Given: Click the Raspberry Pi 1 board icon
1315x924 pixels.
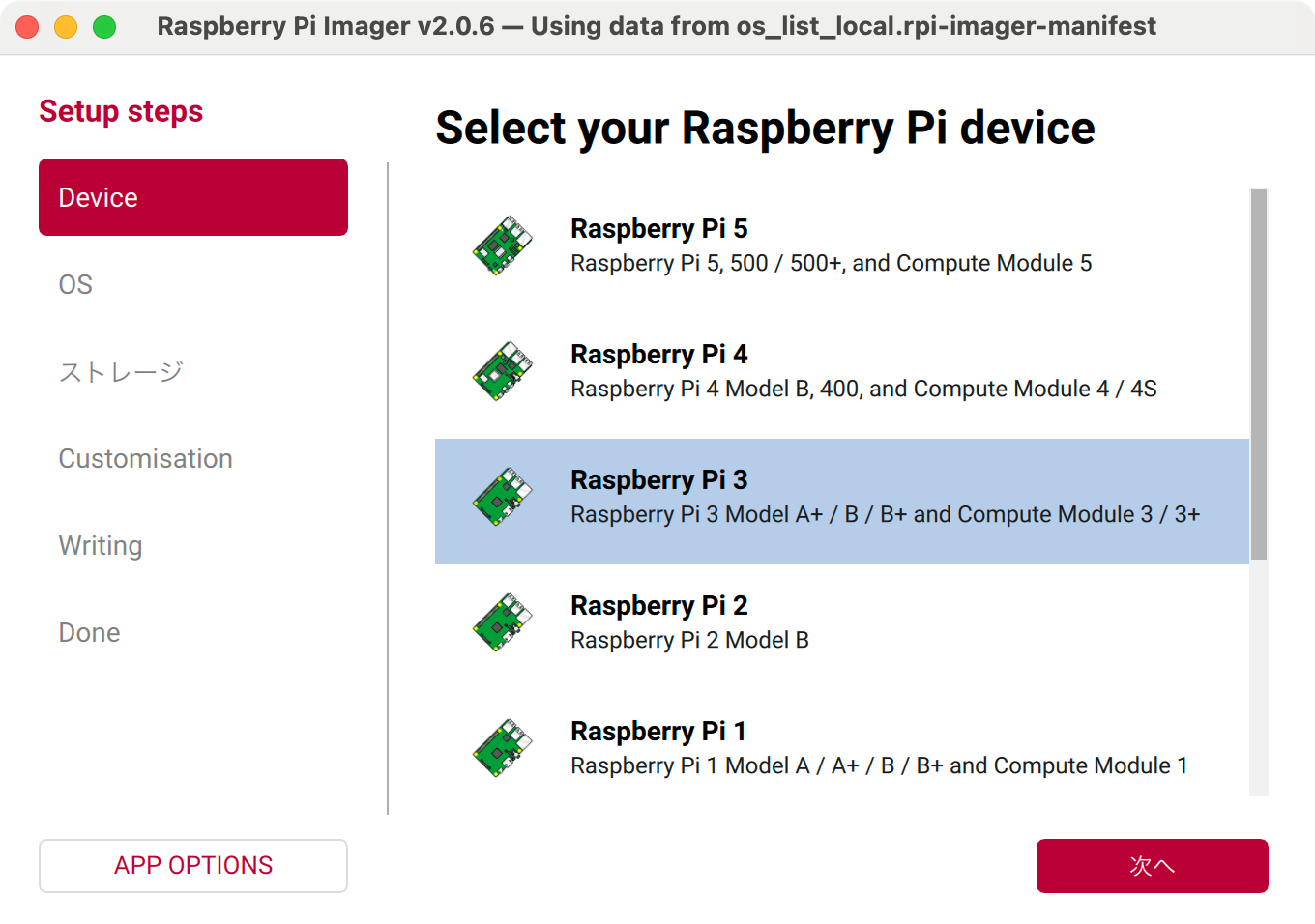Looking at the screenshot, I should [x=503, y=748].
